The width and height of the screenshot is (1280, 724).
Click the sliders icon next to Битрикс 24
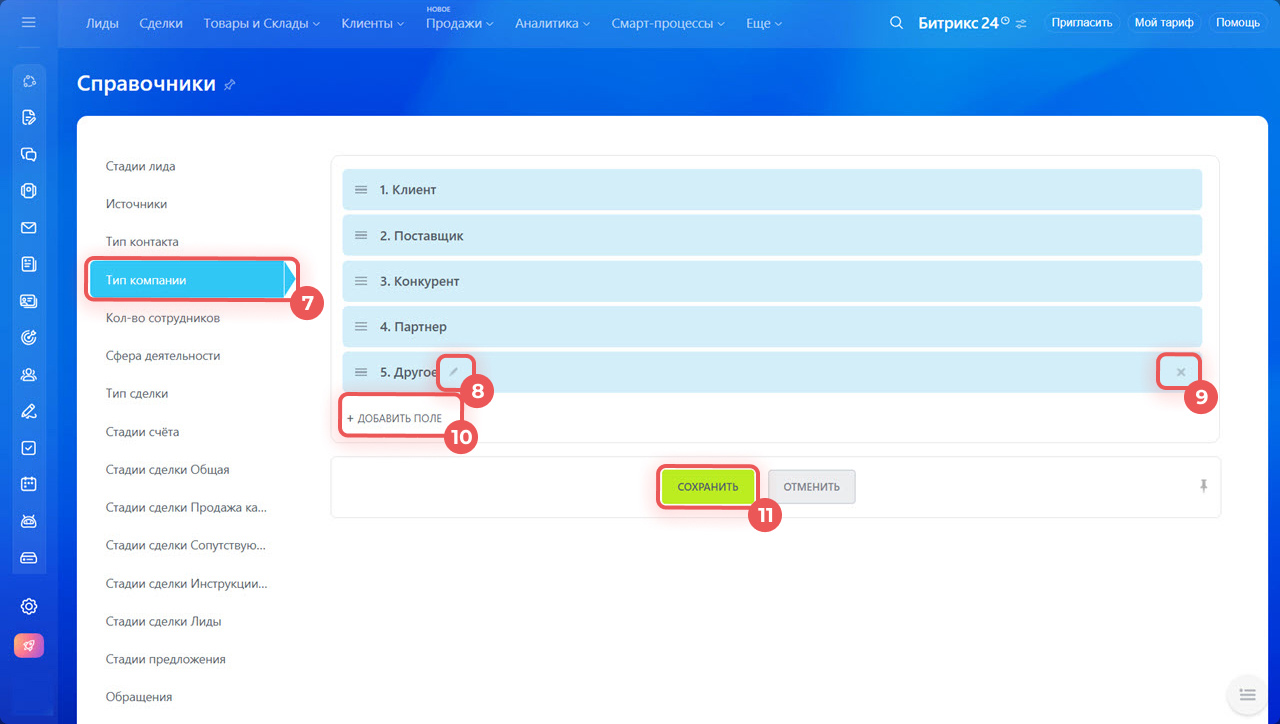pos(1021,24)
